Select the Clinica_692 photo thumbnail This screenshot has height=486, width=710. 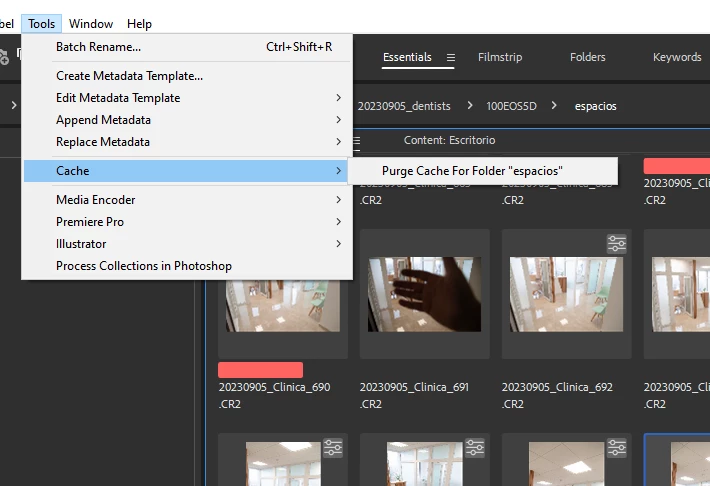tap(566, 294)
